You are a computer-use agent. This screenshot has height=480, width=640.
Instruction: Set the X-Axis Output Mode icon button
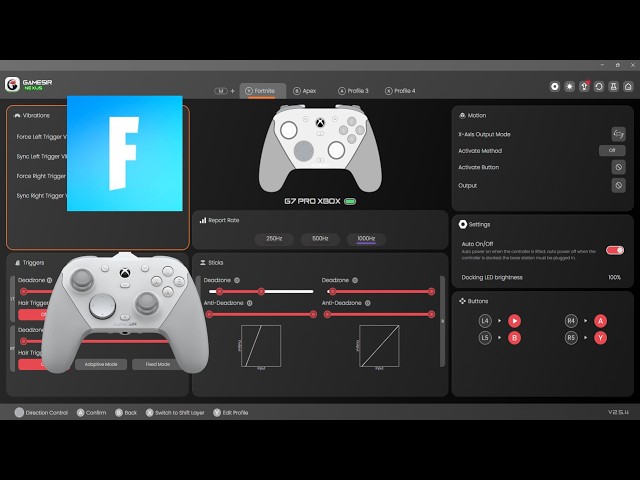point(618,134)
